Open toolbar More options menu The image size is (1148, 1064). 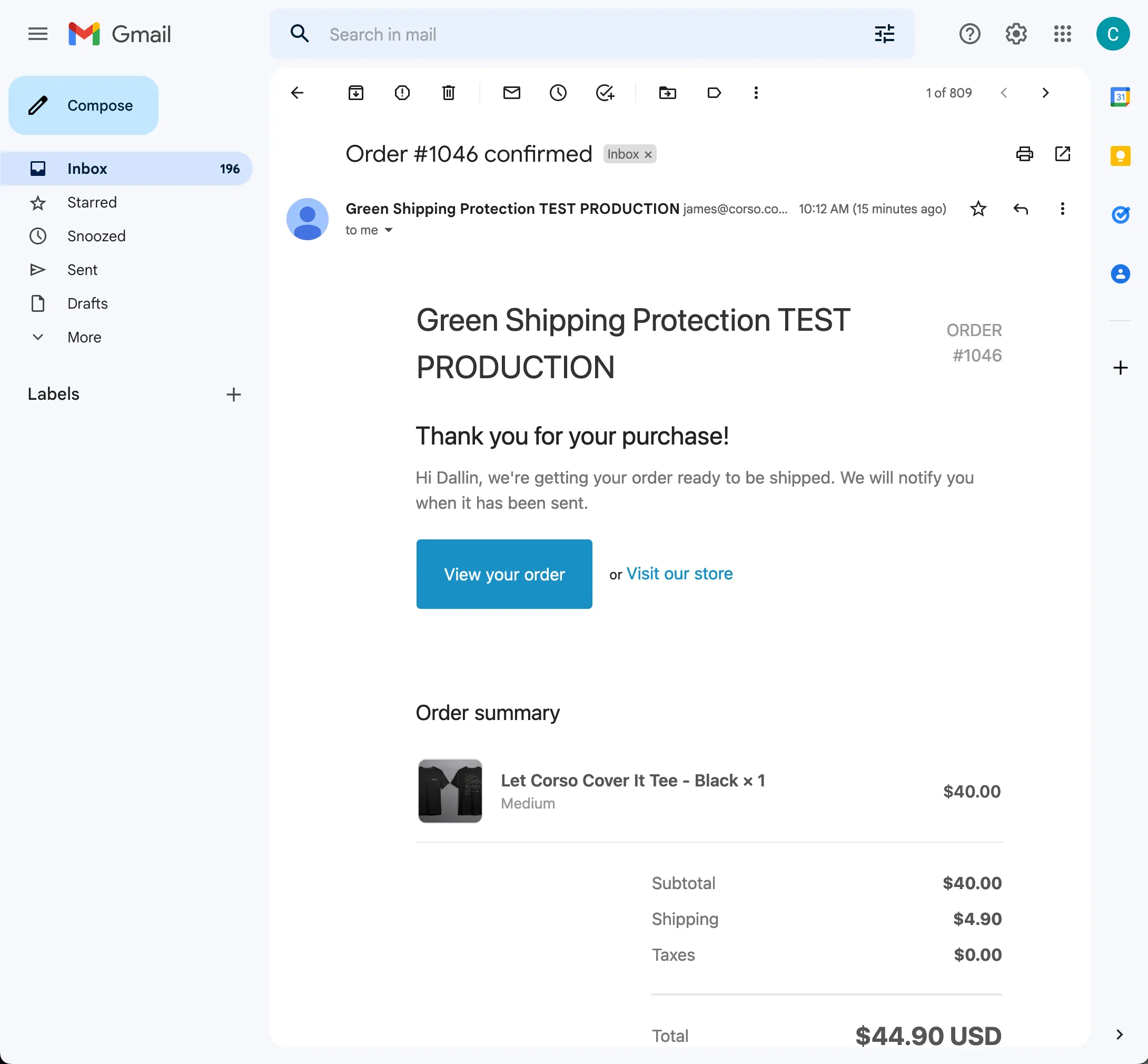coord(756,93)
